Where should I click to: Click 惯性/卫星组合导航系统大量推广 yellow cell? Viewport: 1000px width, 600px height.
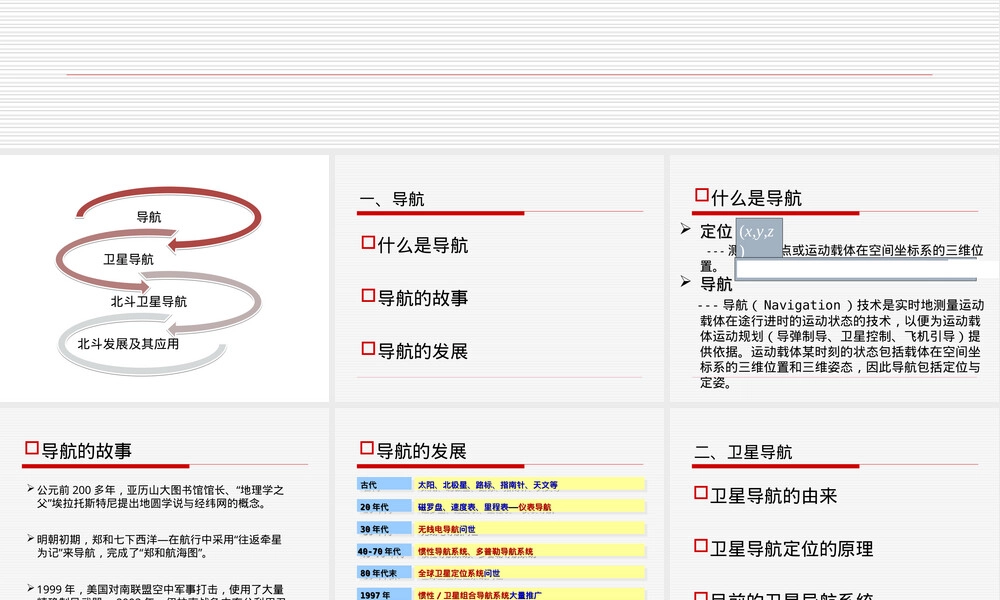[x=529, y=595]
